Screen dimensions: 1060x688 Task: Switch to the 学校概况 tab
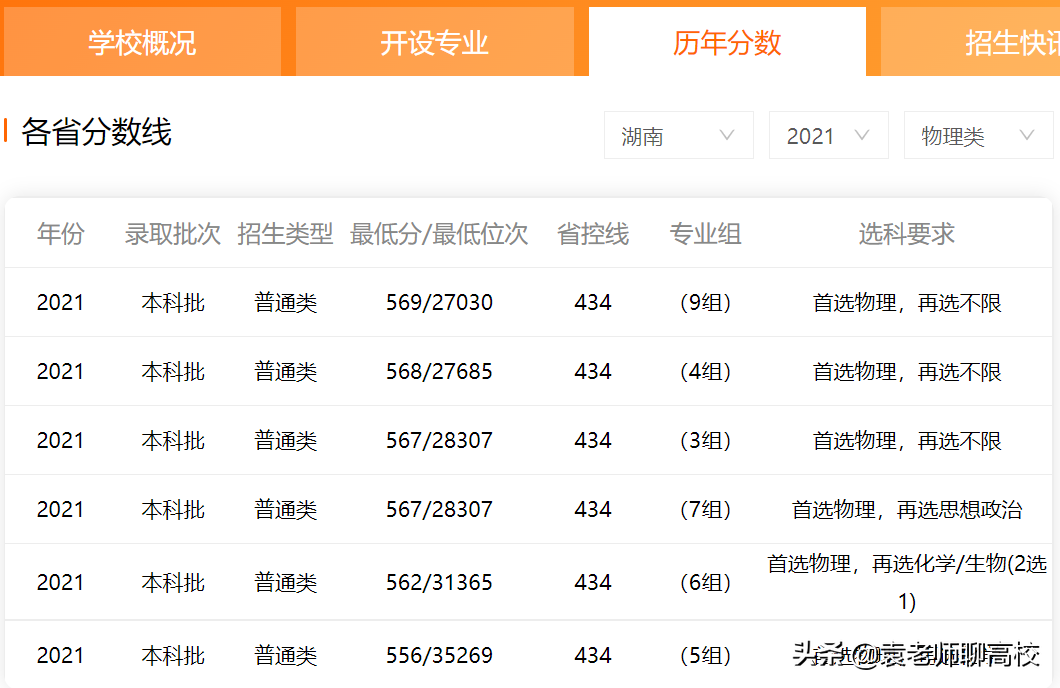coord(142,40)
